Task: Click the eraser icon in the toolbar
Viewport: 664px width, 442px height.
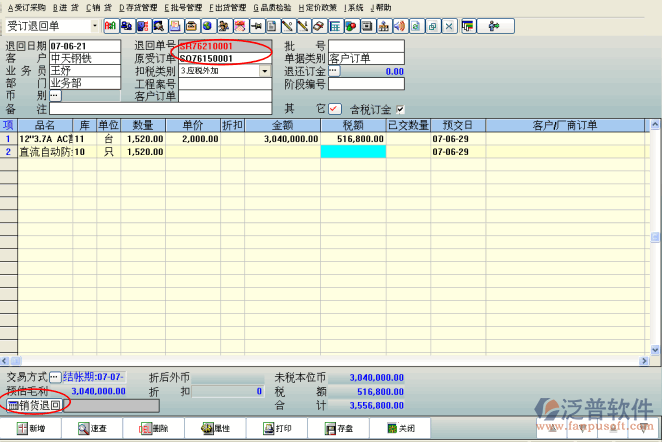Action: (317, 24)
